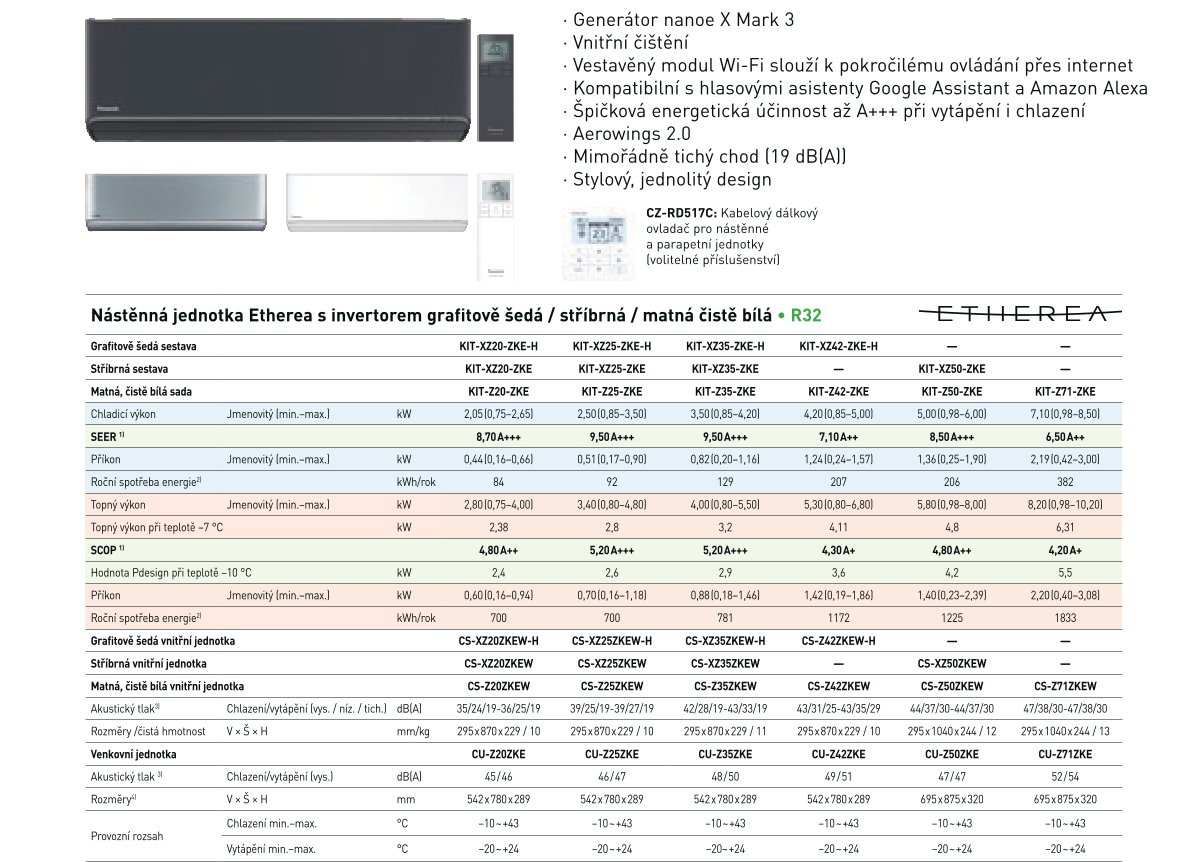The height and width of the screenshot is (862, 1187).
Task: Click the ETHEREA logo
Action: 1020,313
